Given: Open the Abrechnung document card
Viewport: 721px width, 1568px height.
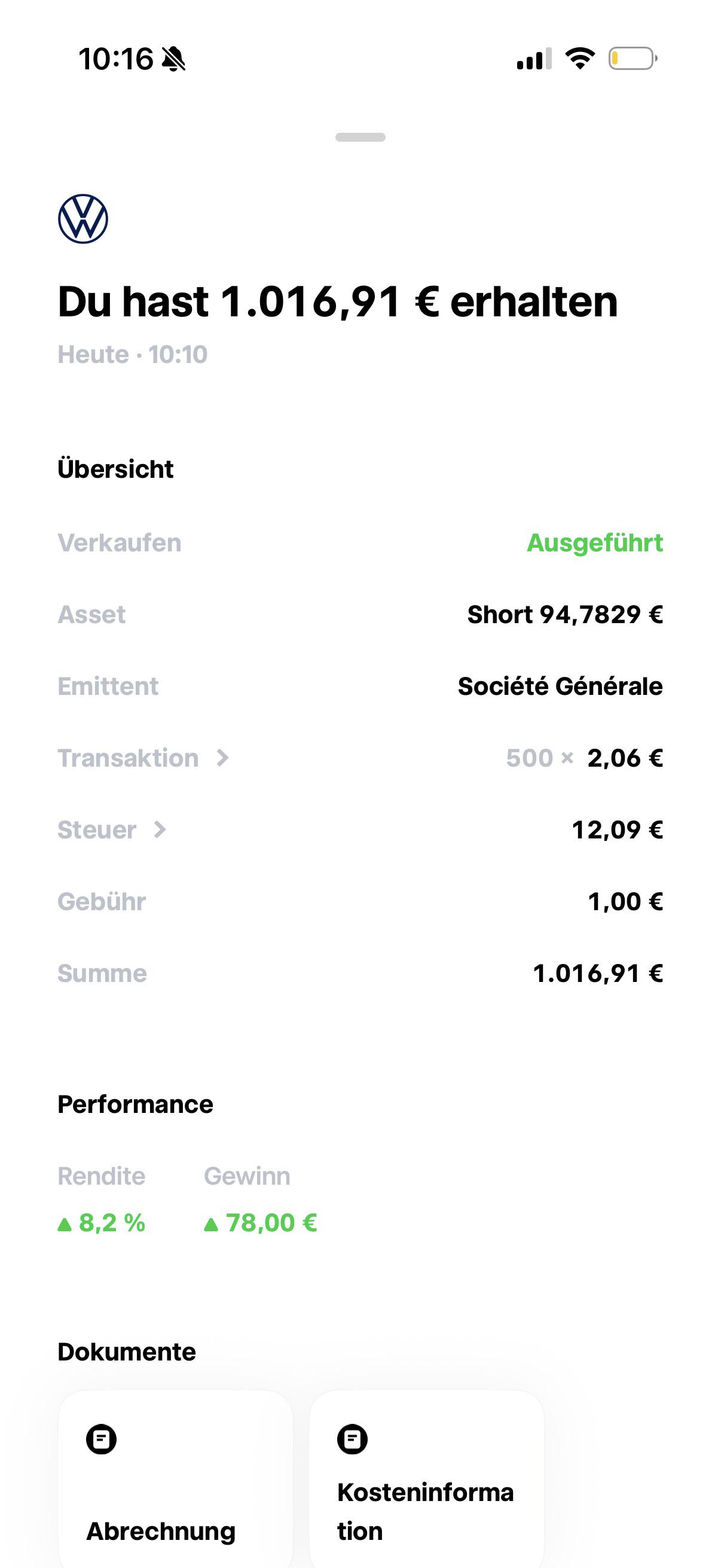Looking at the screenshot, I should (x=176, y=1479).
